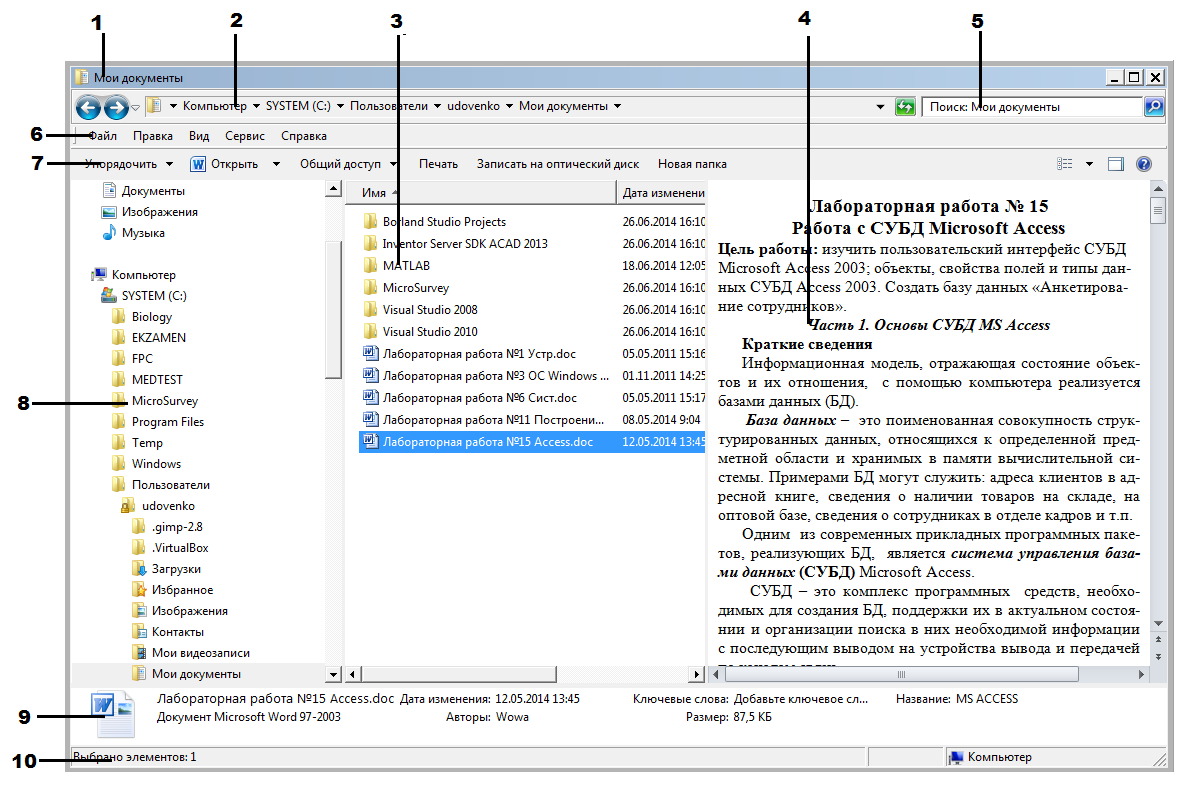Viewport: 1202px width, 802px height.
Task: Click the author value Wowa in details pane
Action: point(513,717)
